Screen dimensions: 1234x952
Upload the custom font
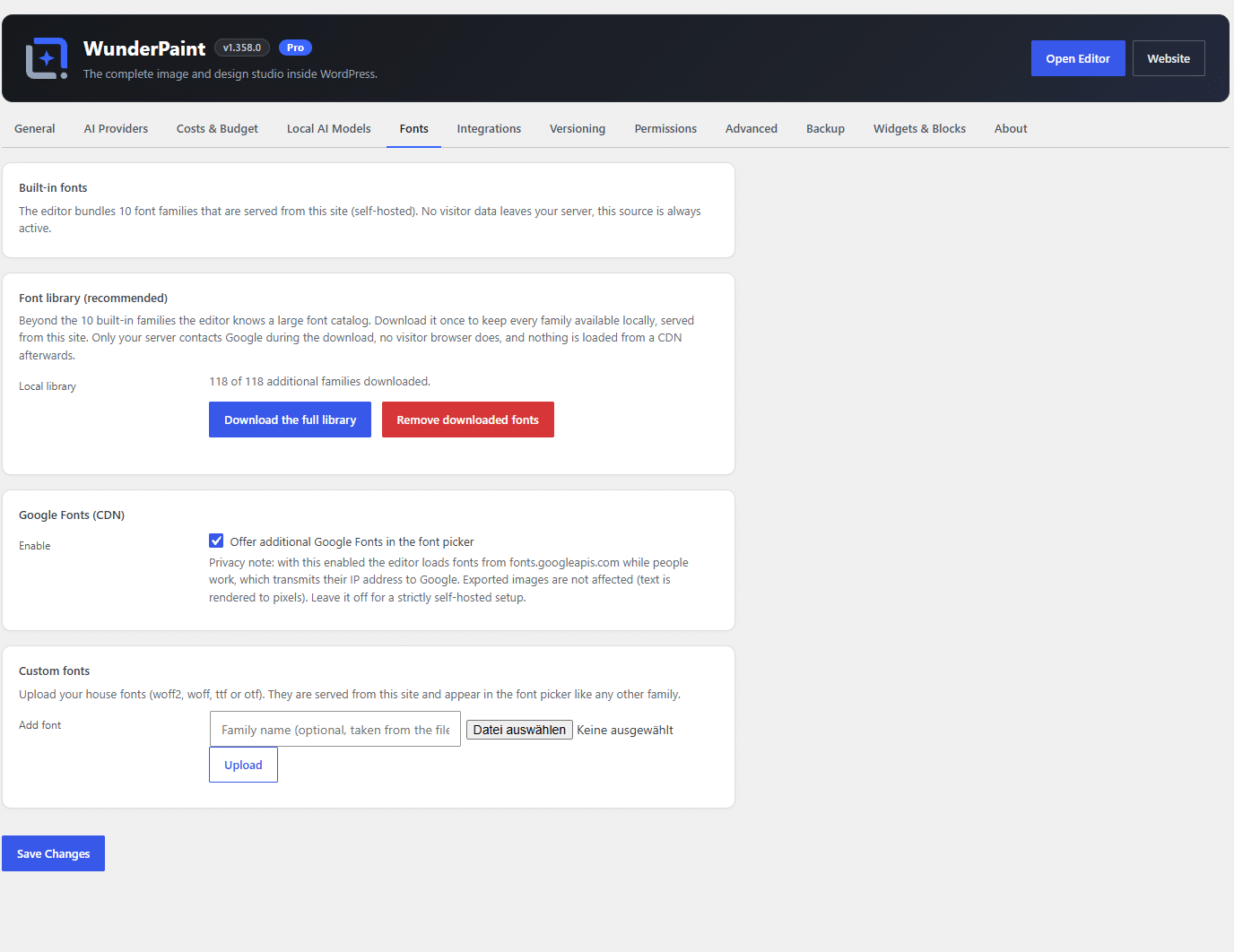point(243,765)
